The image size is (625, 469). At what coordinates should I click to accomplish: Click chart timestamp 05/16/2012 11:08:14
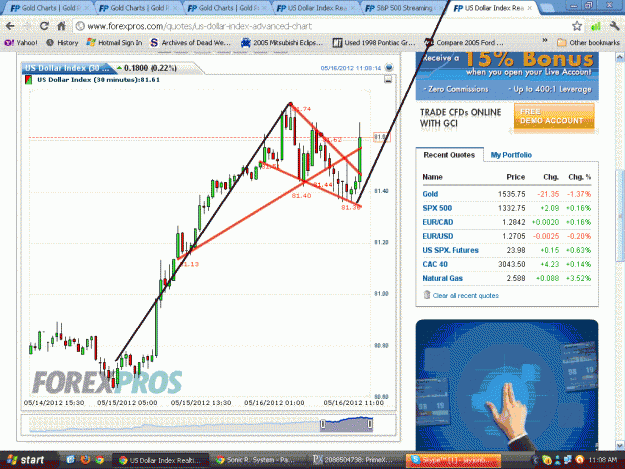pyautogui.click(x=351, y=68)
